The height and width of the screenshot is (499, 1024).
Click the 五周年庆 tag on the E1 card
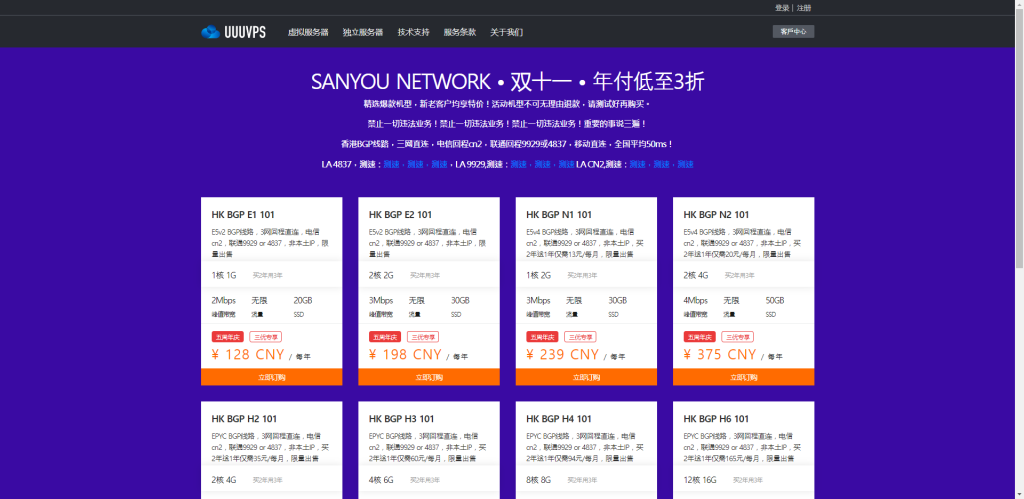tap(227, 337)
